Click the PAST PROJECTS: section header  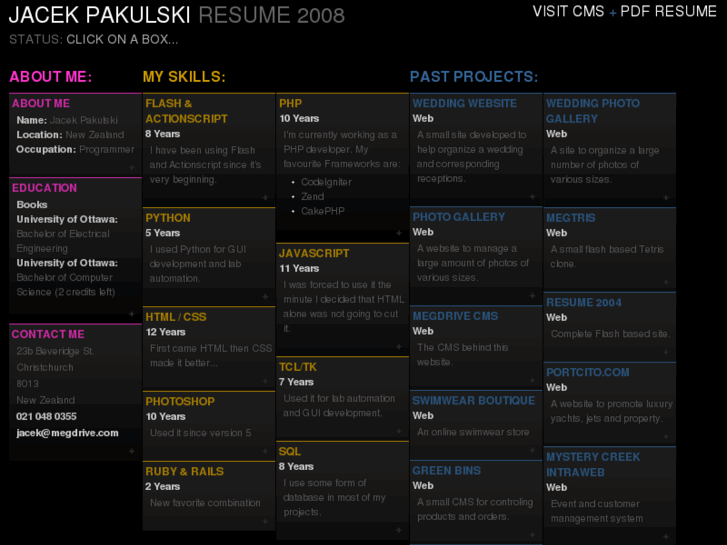pos(474,77)
